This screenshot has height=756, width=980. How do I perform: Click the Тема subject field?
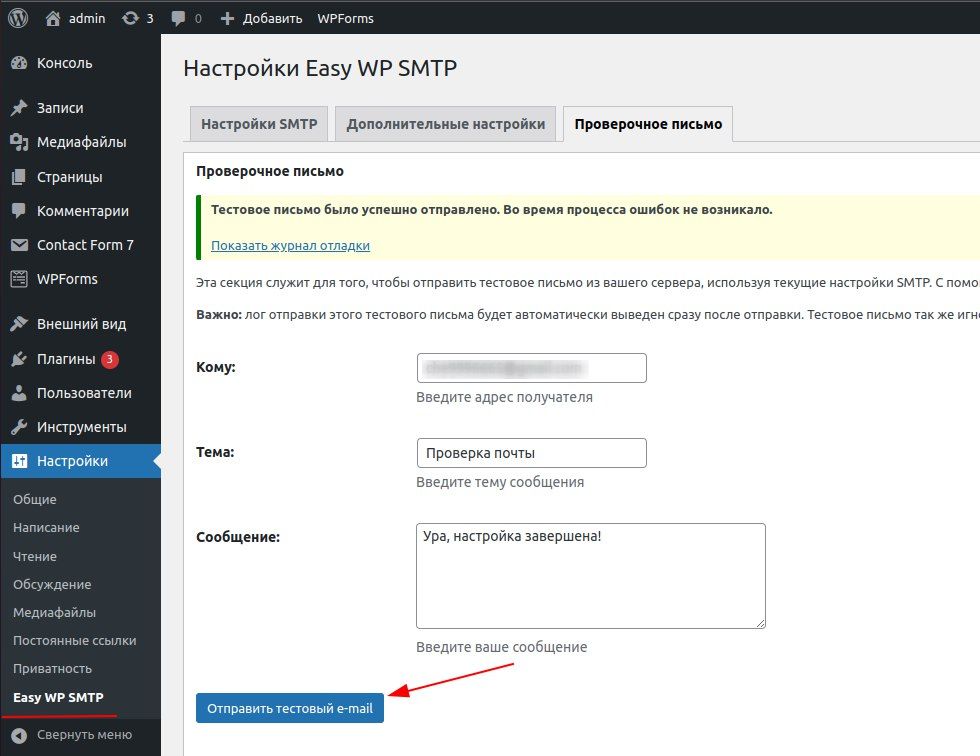531,453
